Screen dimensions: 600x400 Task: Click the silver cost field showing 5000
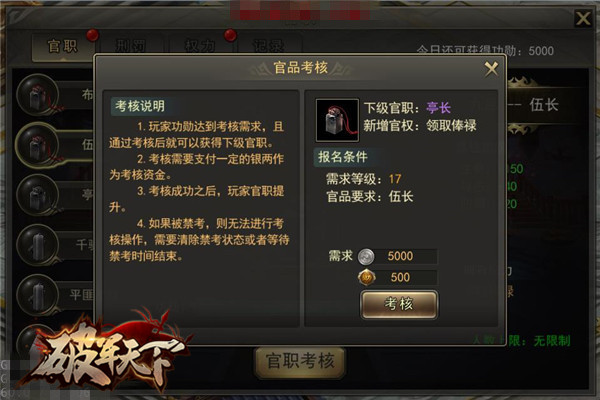click(x=398, y=256)
